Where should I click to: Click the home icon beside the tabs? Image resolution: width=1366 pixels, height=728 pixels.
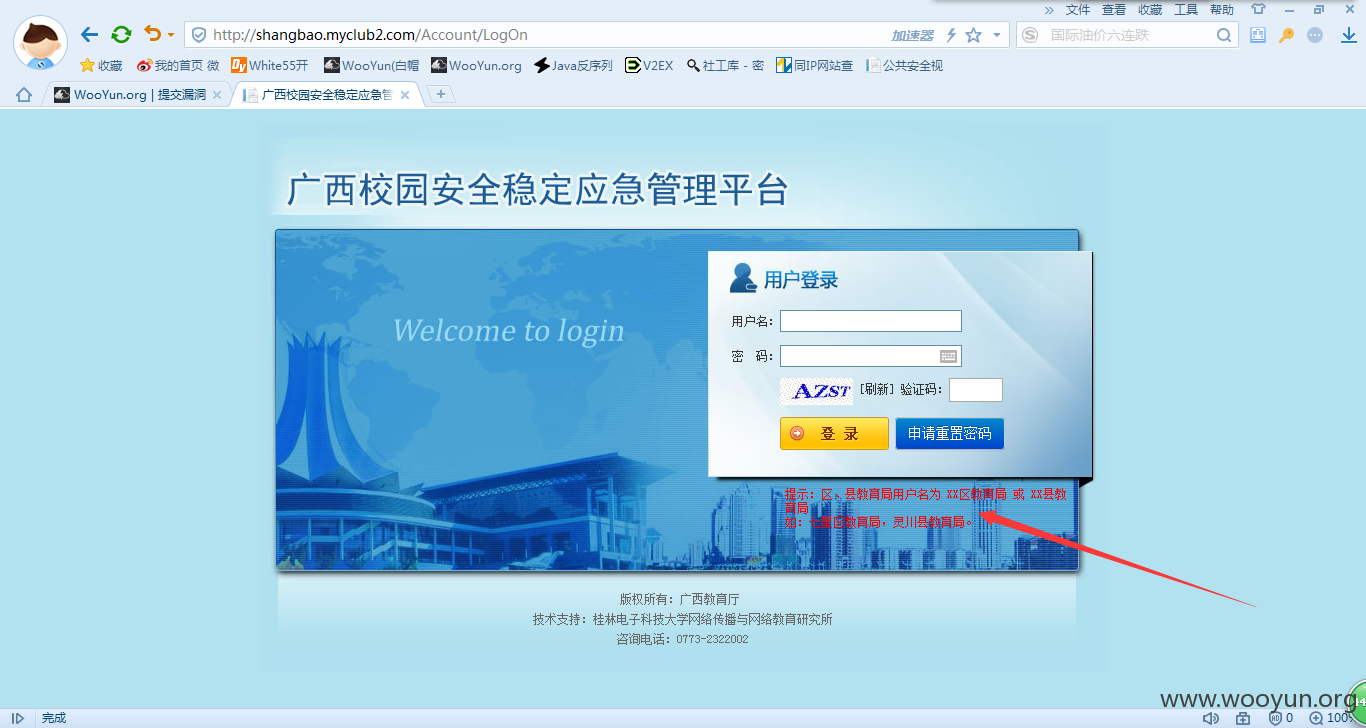point(24,95)
